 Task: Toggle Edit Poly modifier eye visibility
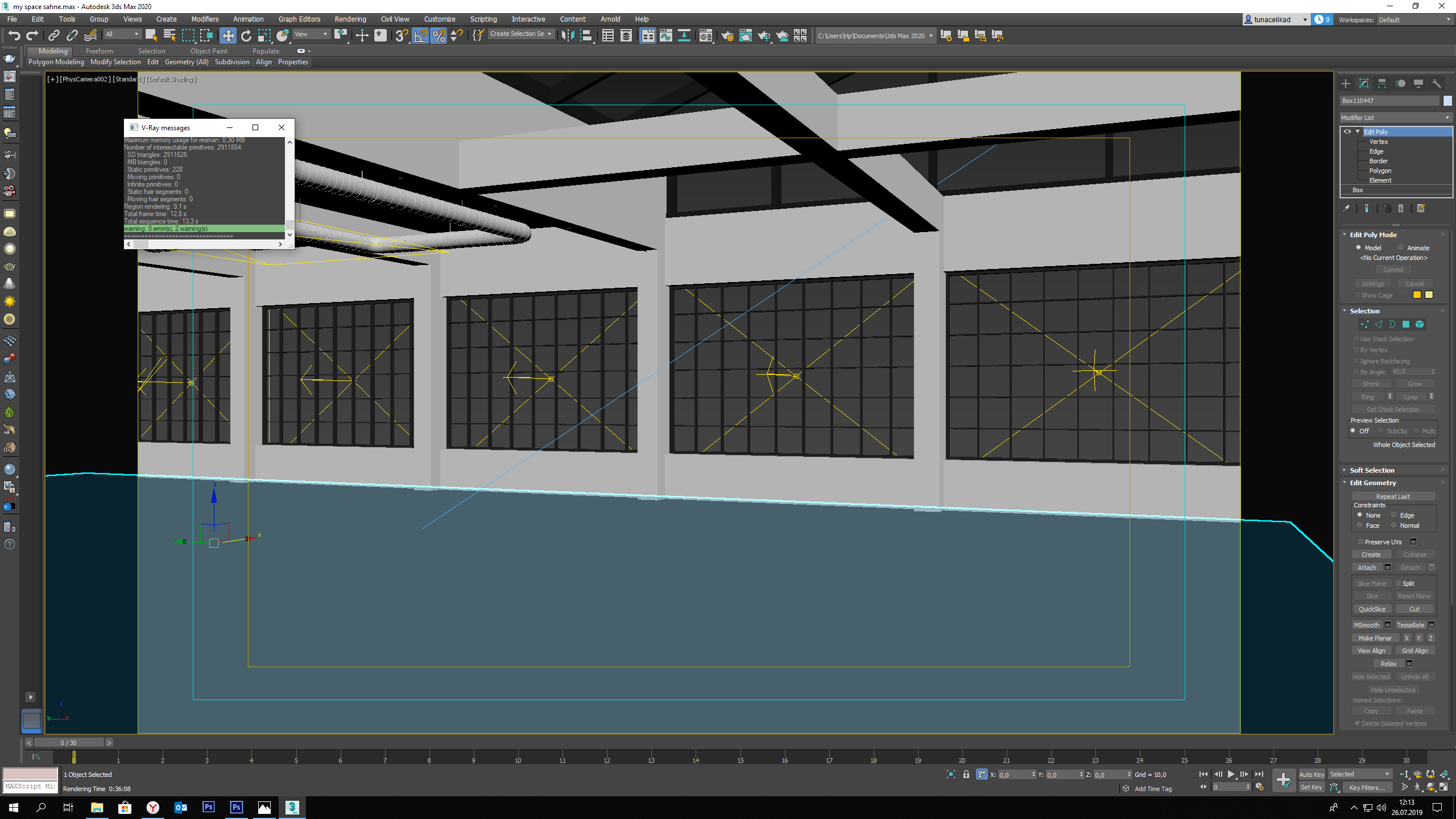click(x=1347, y=131)
